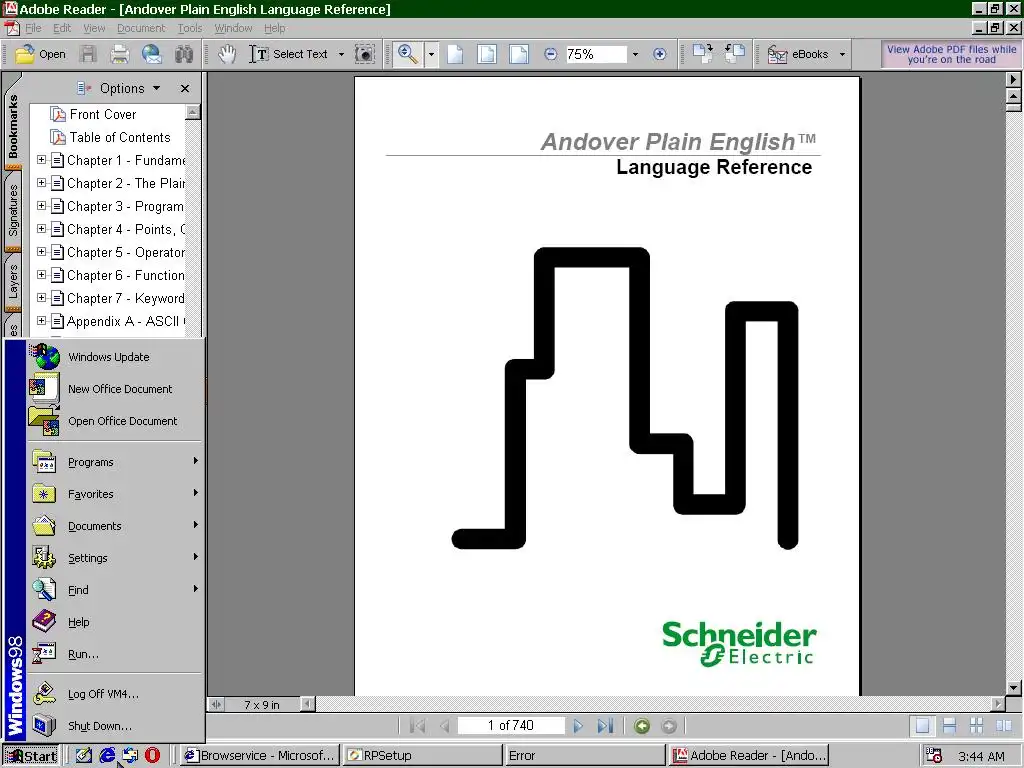The image size is (1024, 768).
Task: Click the green Previous View button
Action: coord(642,726)
